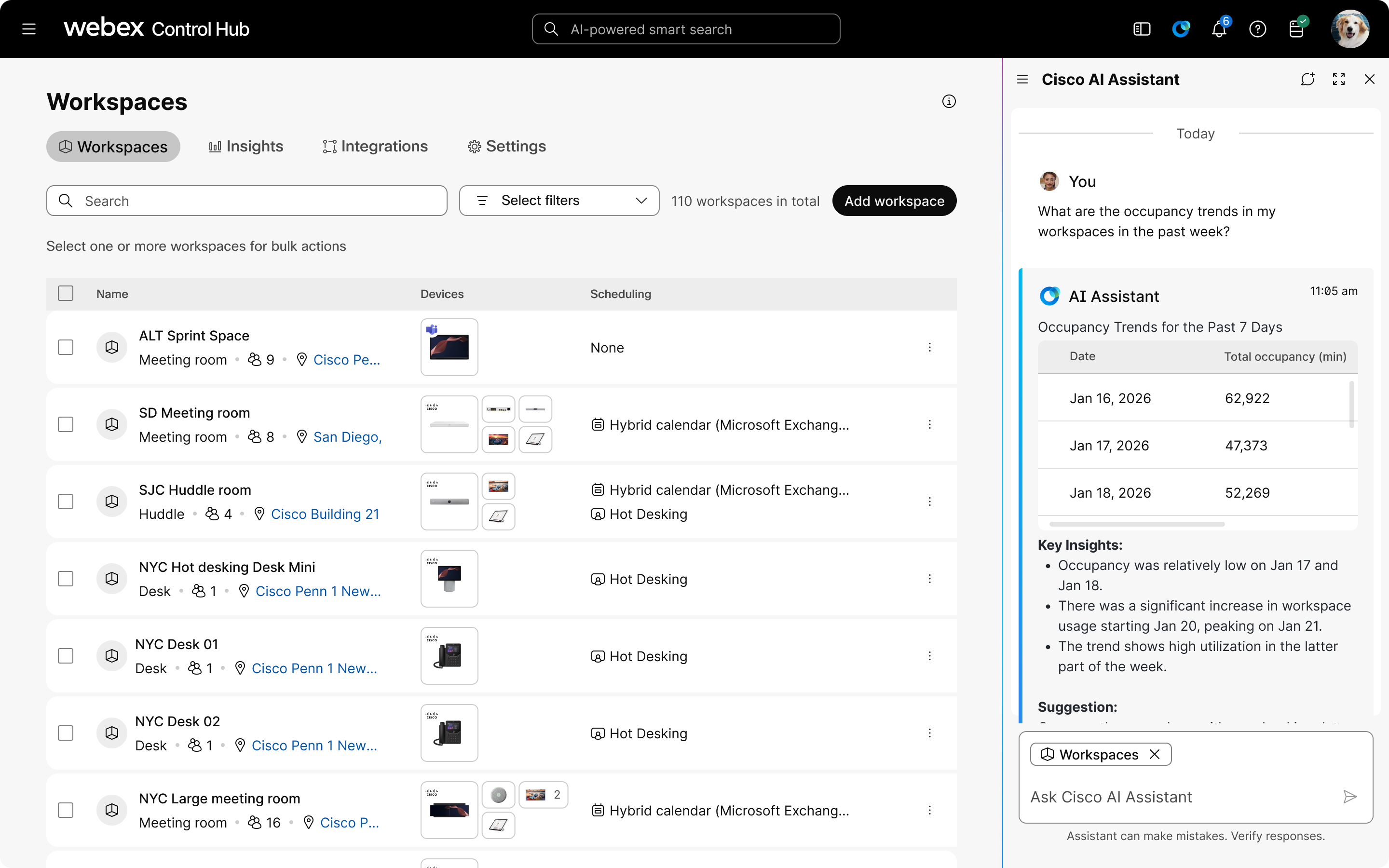
Task: Click occupancy table vertical scrollbar
Action: [1352, 404]
